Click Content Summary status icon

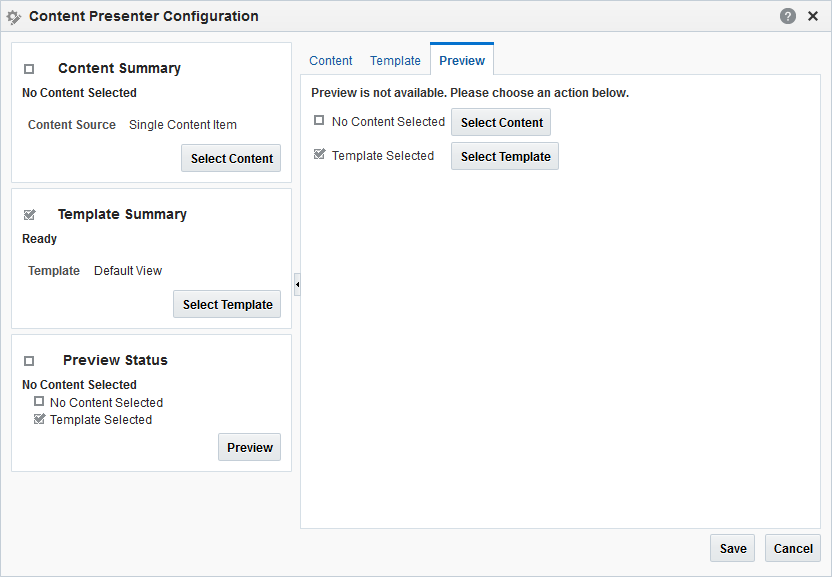(29, 69)
